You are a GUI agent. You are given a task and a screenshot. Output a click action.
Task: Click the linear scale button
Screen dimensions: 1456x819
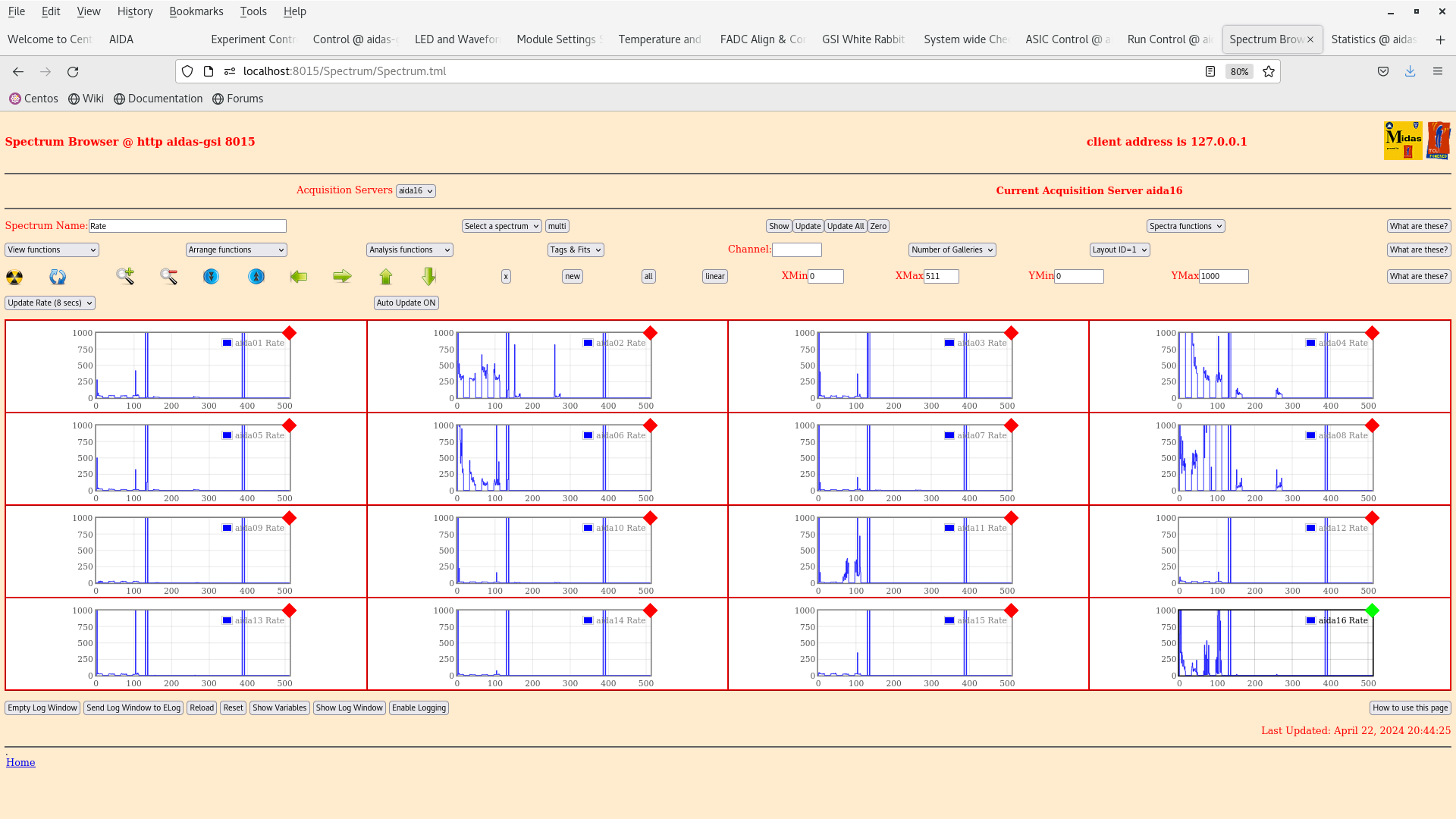click(x=715, y=276)
